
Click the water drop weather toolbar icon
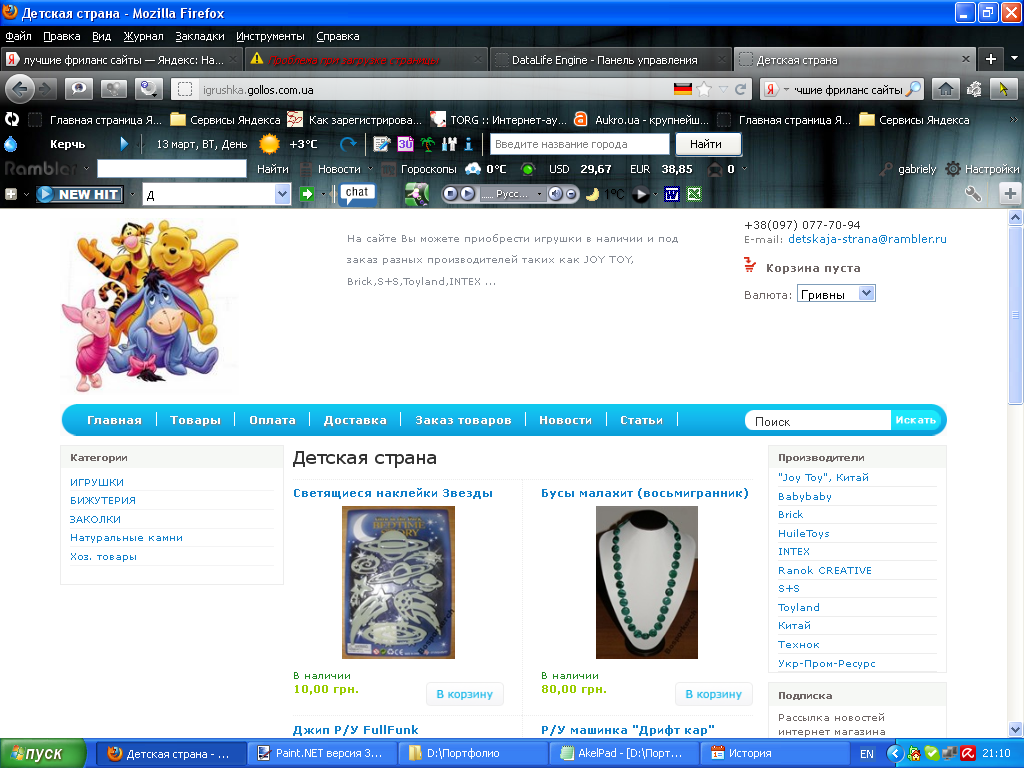pyautogui.click(x=10, y=144)
